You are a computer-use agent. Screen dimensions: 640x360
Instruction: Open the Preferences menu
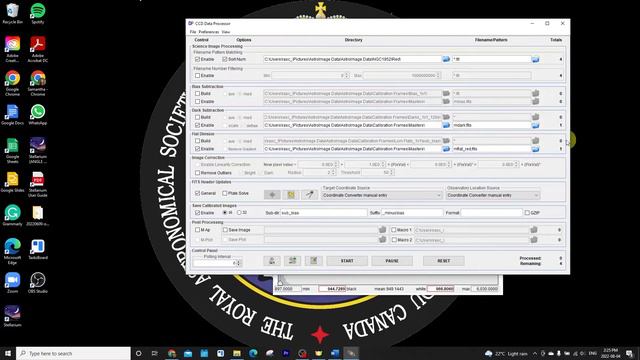coord(209,32)
